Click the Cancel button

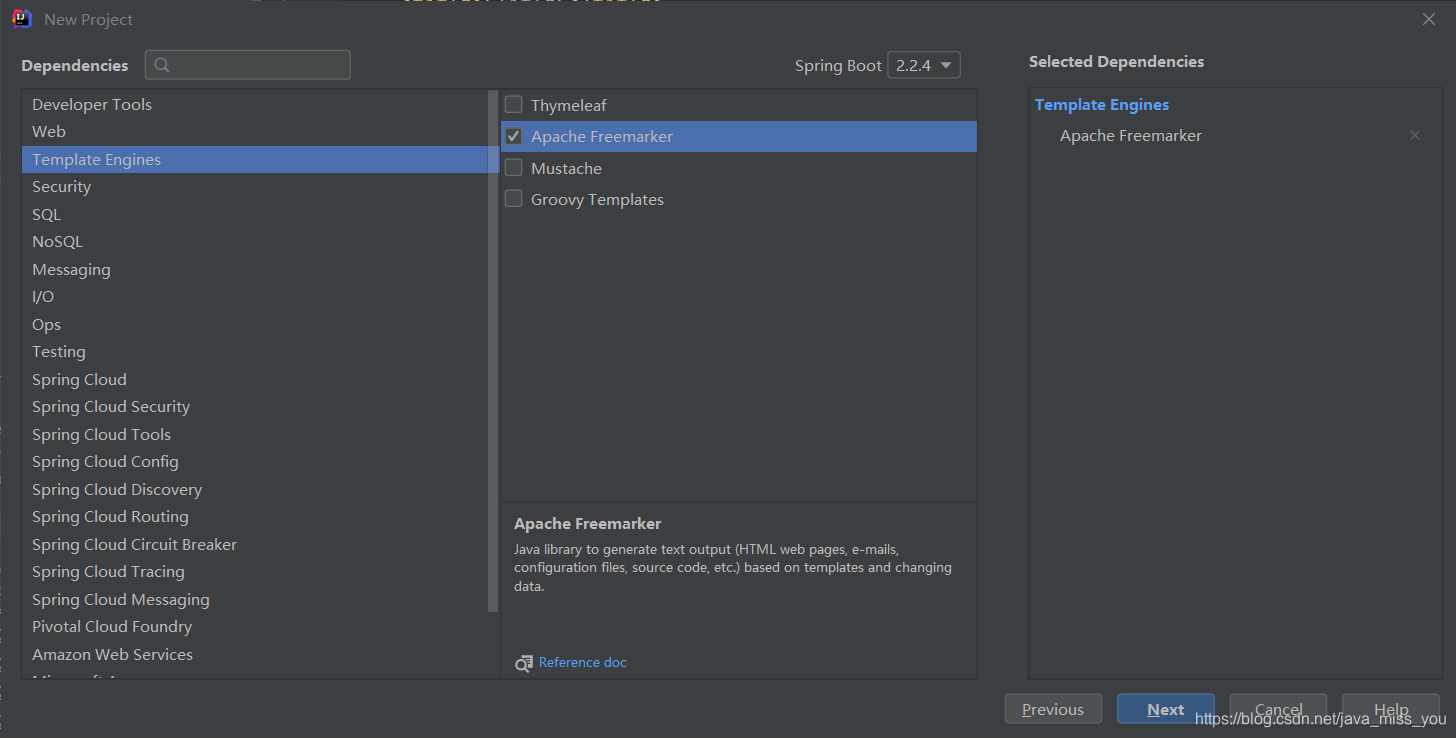point(1278,709)
